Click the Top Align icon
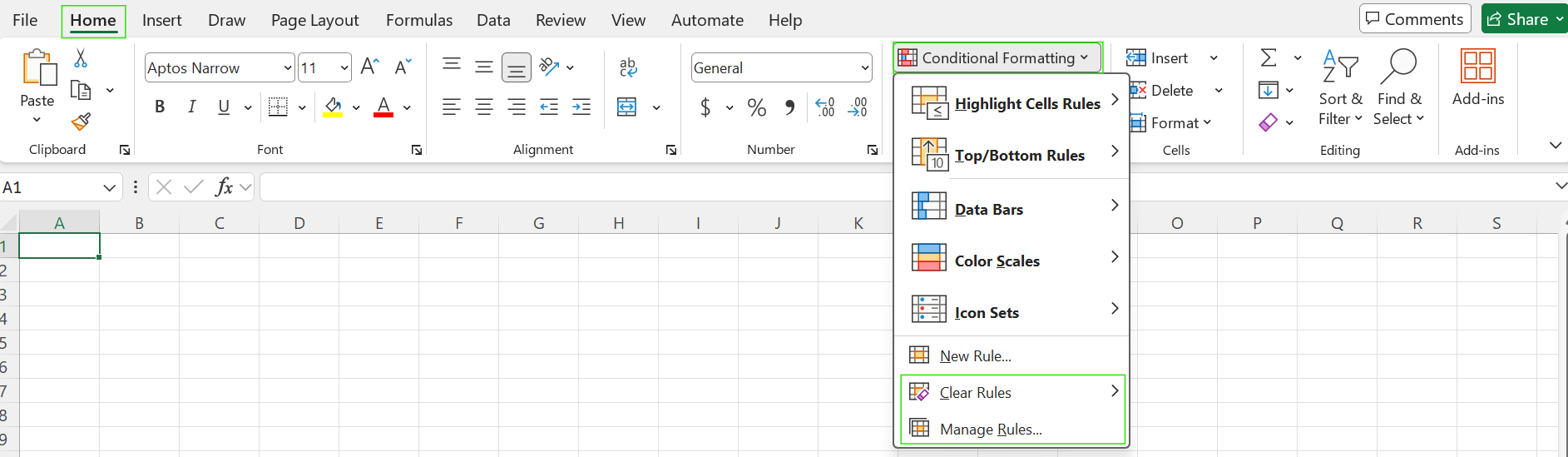1568x457 pixels. coord(452,67)
